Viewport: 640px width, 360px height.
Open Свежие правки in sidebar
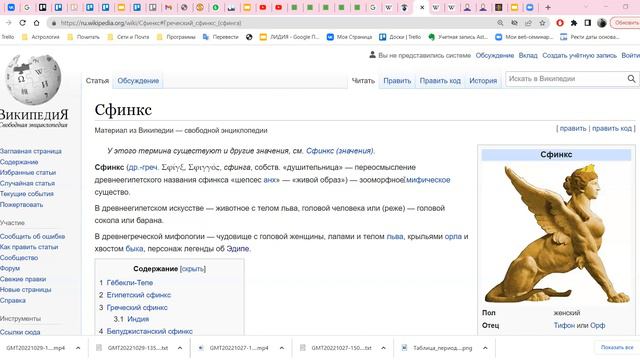point(23,279)
